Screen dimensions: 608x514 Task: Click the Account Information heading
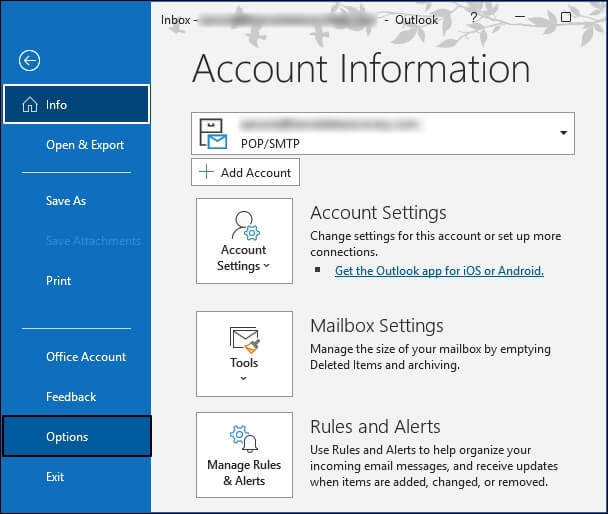[x=361, y=69]
